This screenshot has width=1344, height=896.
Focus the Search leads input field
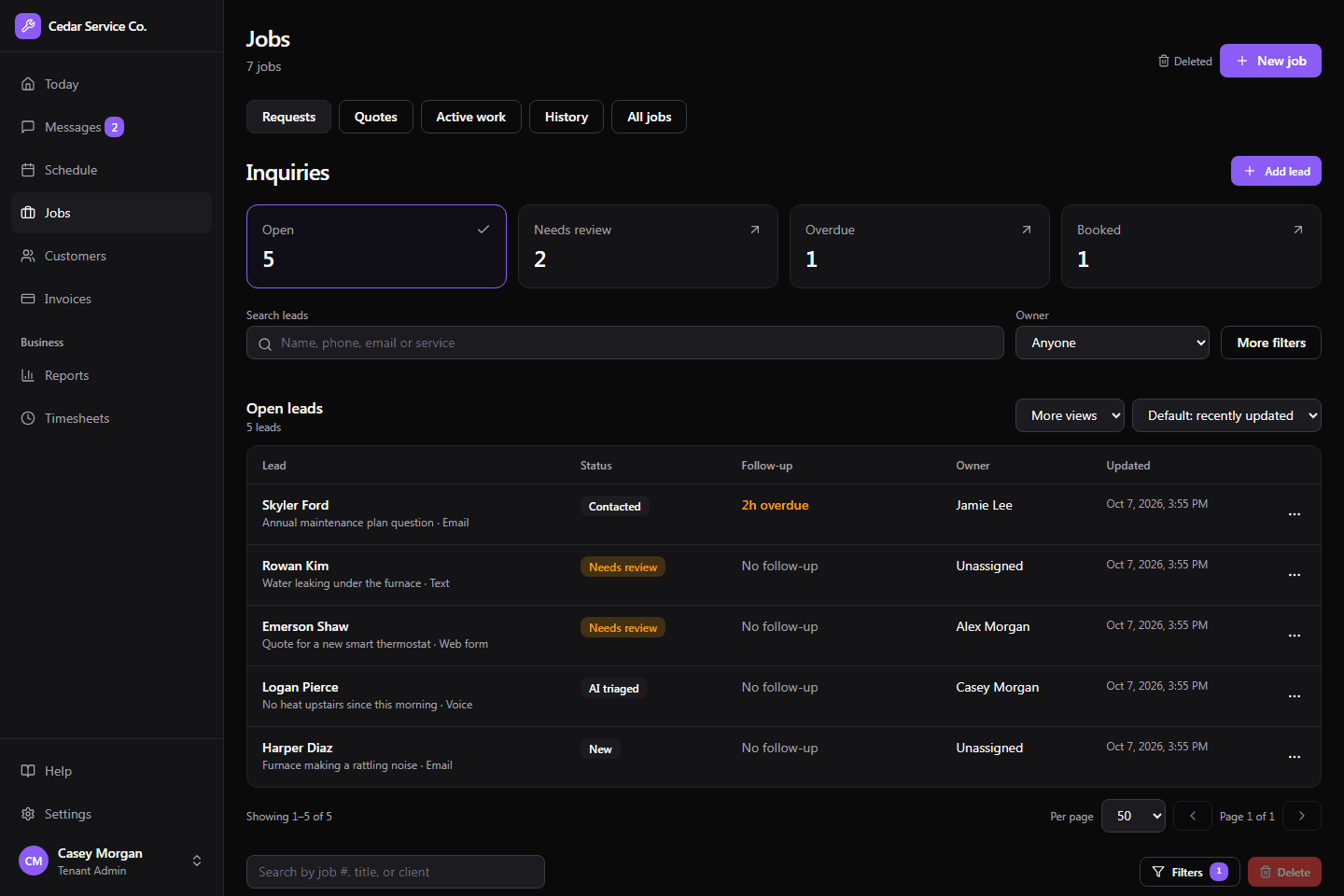coord(625,343)
